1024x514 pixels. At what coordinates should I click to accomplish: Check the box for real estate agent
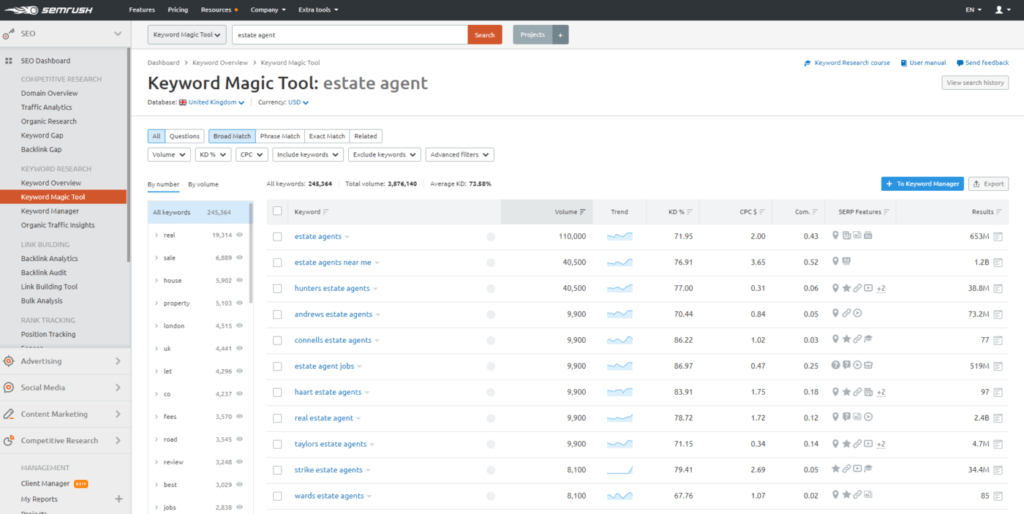pos(278,418)
